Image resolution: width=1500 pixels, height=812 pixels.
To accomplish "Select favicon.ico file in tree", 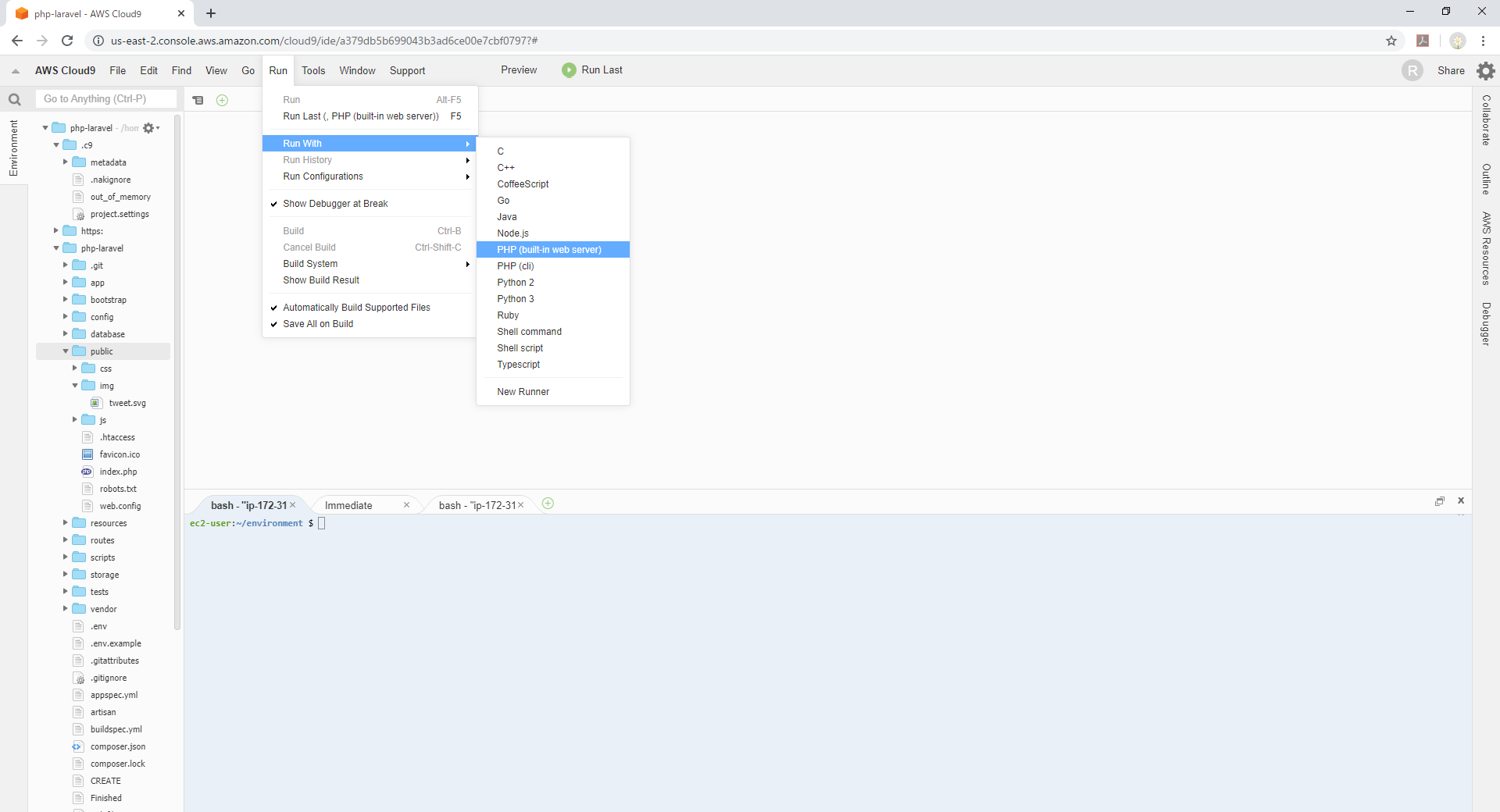I will [x=120, y=454].
